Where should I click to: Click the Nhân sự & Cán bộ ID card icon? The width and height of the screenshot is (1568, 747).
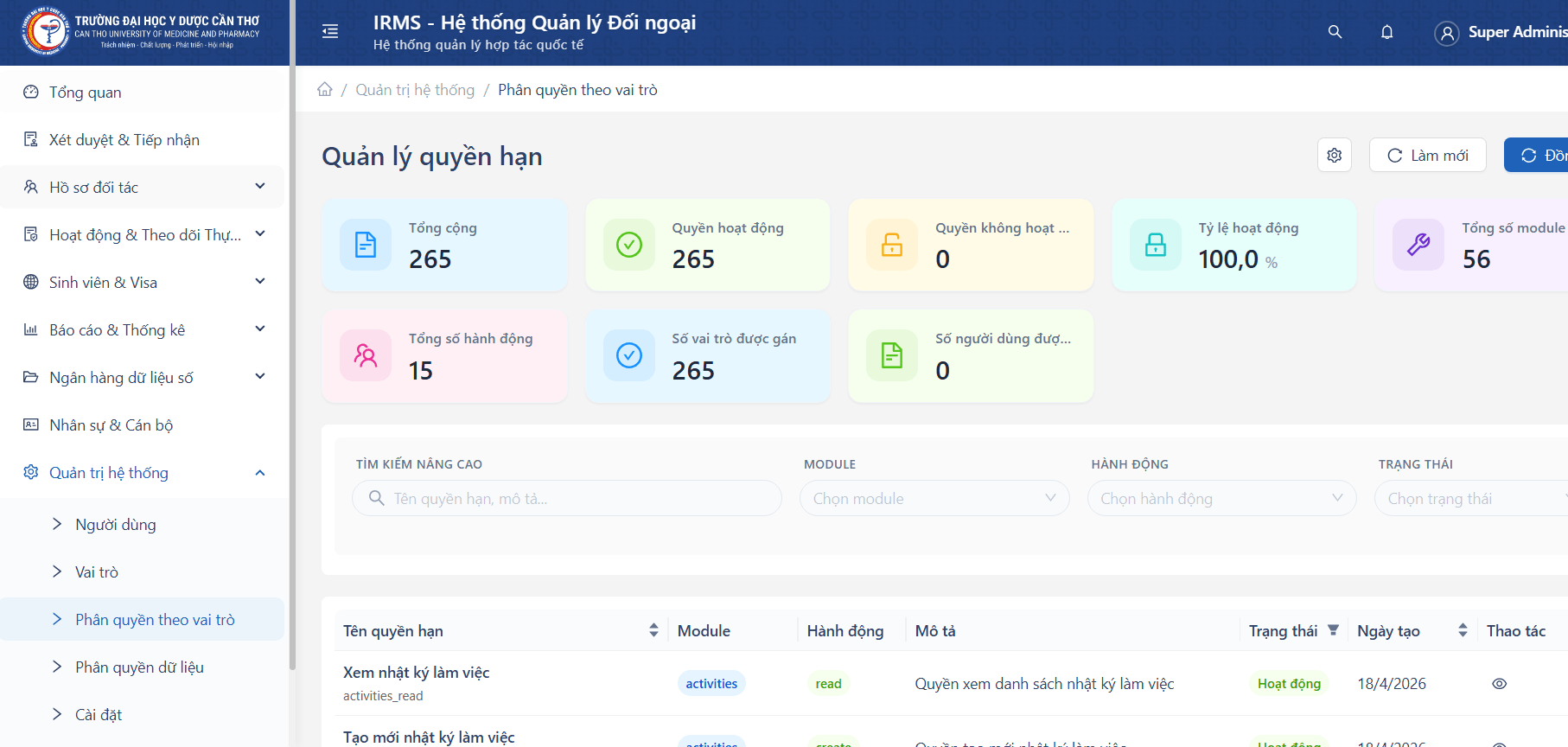pos(31,425)
